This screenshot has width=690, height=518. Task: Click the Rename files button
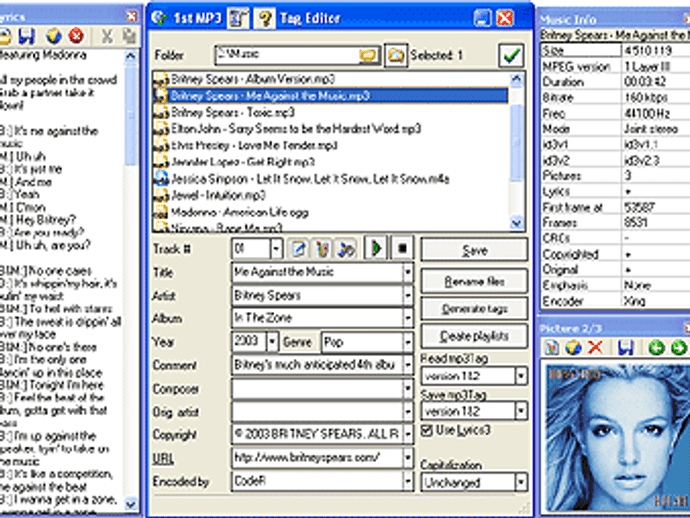point(474,281)
